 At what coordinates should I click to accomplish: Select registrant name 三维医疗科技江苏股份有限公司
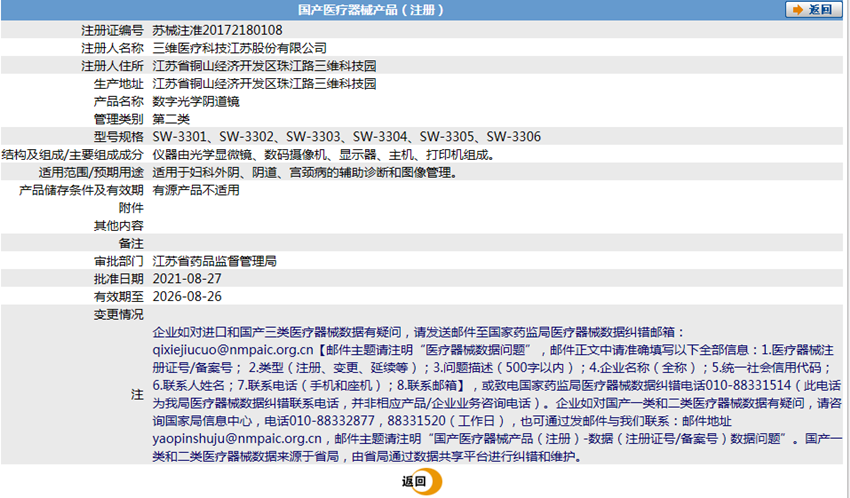(240, 48)
